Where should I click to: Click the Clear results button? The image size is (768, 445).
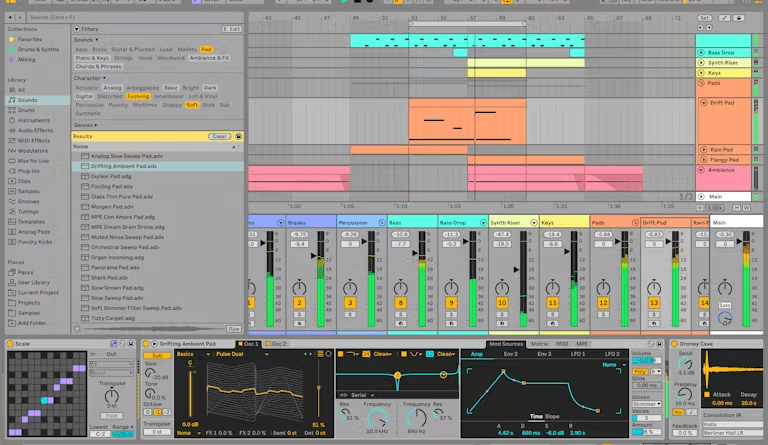pyautogui.click(x=219, y=136)
